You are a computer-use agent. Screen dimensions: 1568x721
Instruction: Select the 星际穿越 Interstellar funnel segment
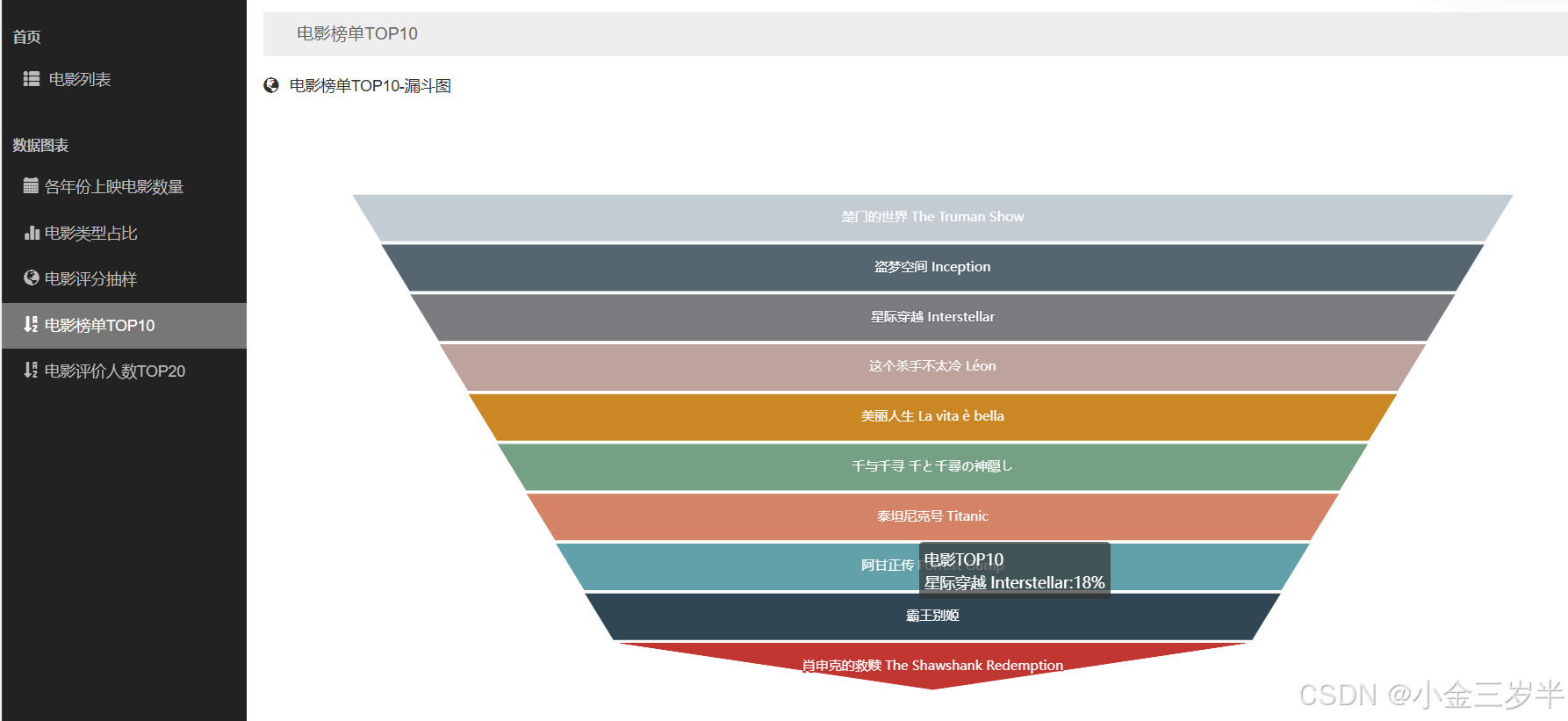(932, 317)
